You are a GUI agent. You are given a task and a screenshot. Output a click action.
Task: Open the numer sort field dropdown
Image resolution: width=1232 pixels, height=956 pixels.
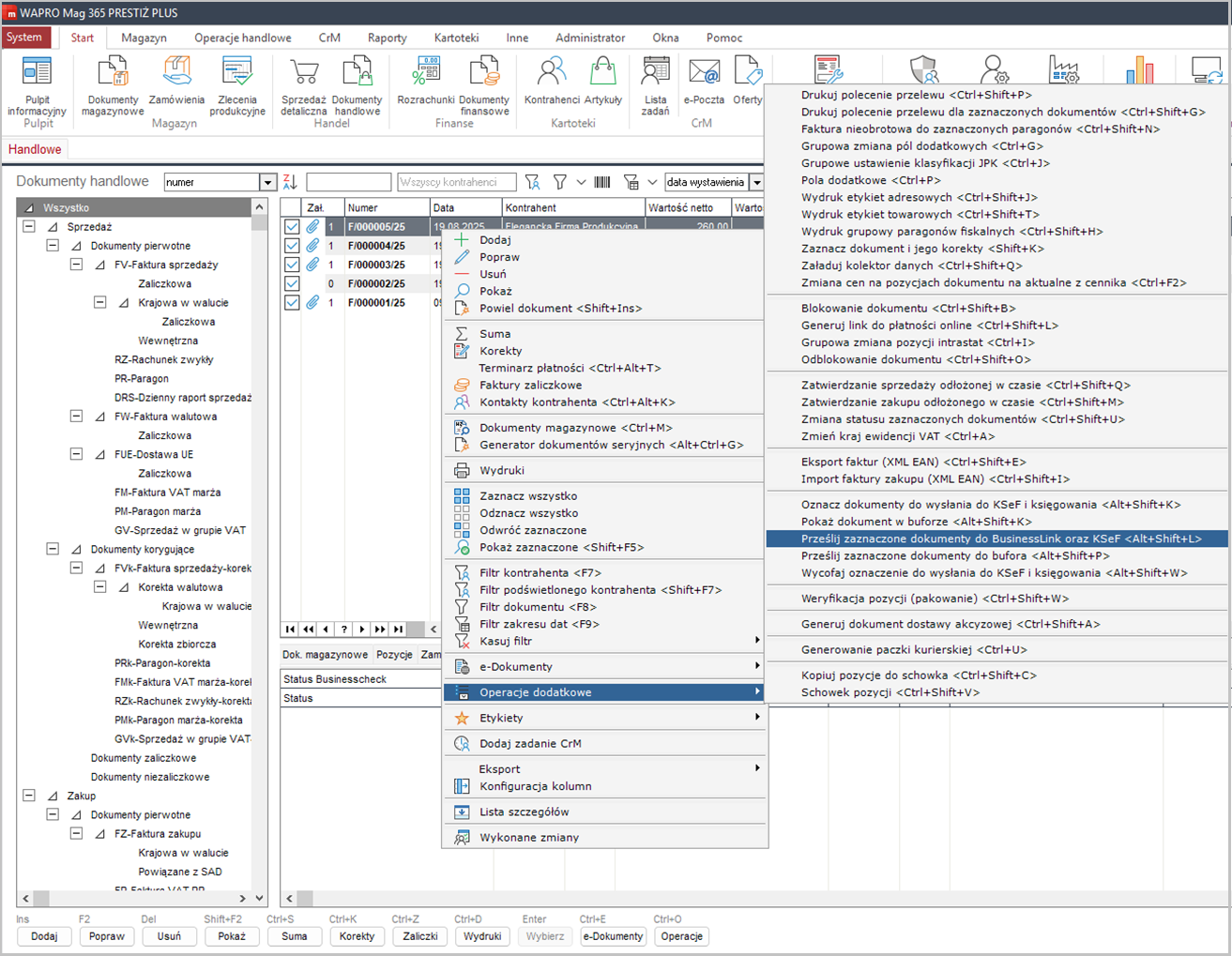267,183
